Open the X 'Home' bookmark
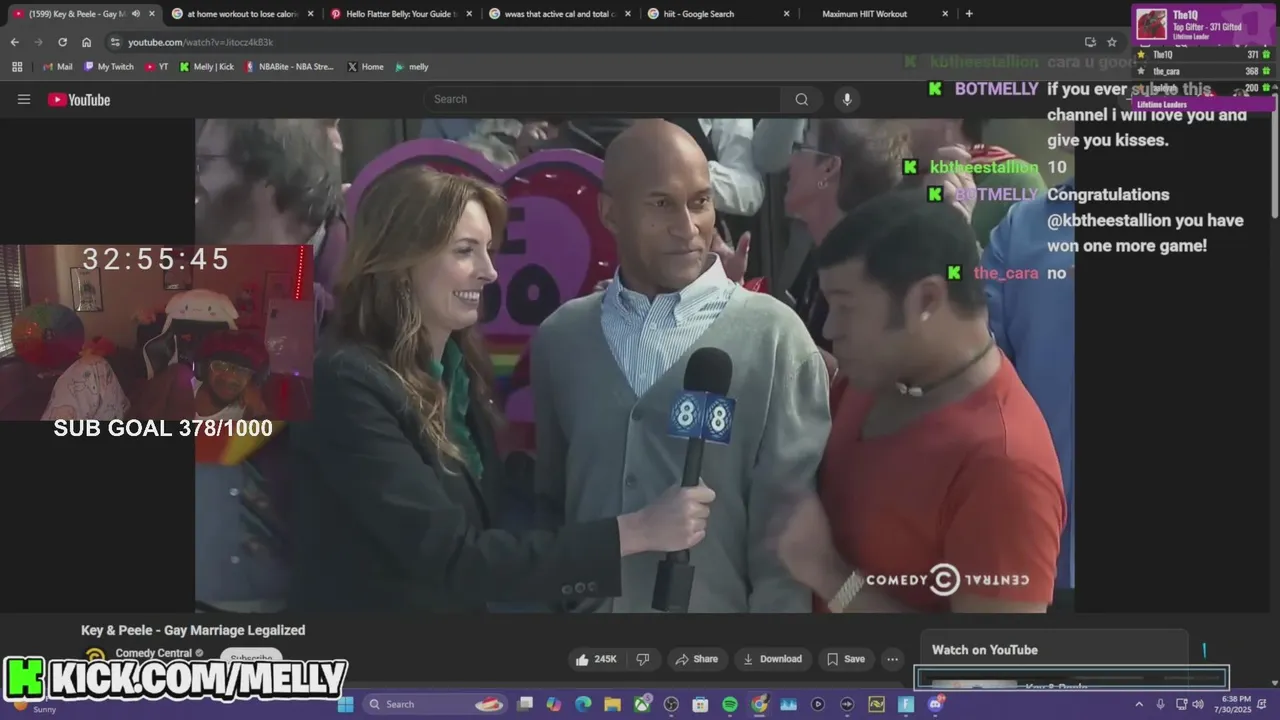Image resolution: width=1280 pixels, height=720 pixels. pyautogui.click(x=365, y=67)
